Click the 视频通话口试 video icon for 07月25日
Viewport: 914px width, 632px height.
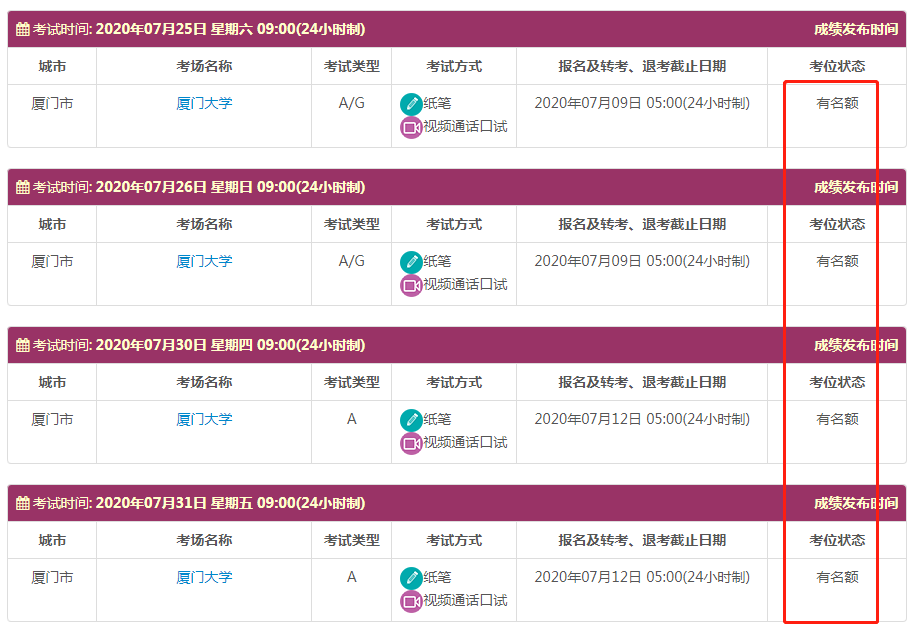411,128
